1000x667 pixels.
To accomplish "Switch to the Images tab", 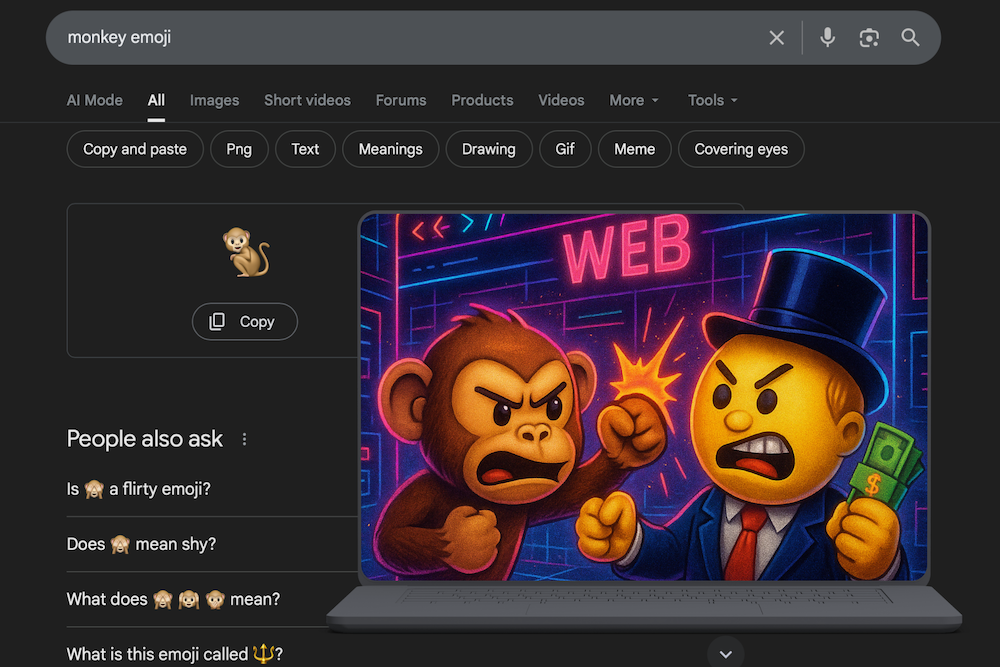I will [214, 100].
